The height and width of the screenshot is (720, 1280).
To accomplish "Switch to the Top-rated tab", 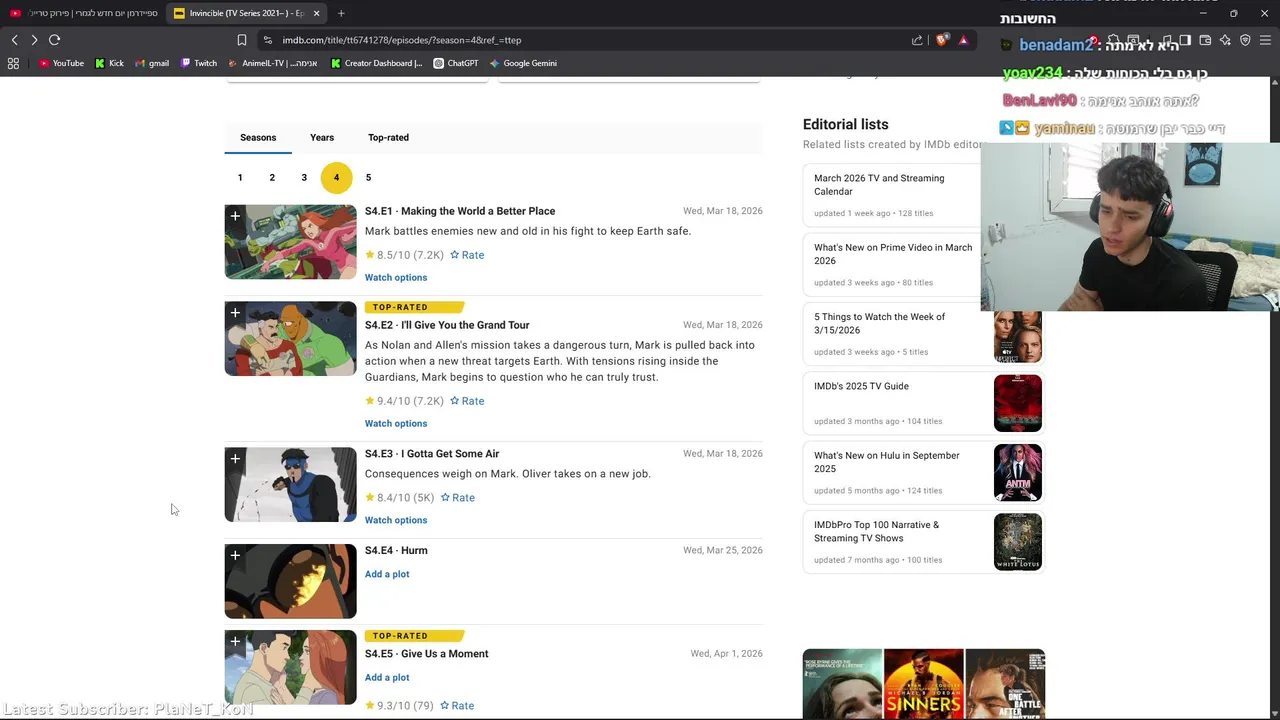I will click(x=388, y=138).
